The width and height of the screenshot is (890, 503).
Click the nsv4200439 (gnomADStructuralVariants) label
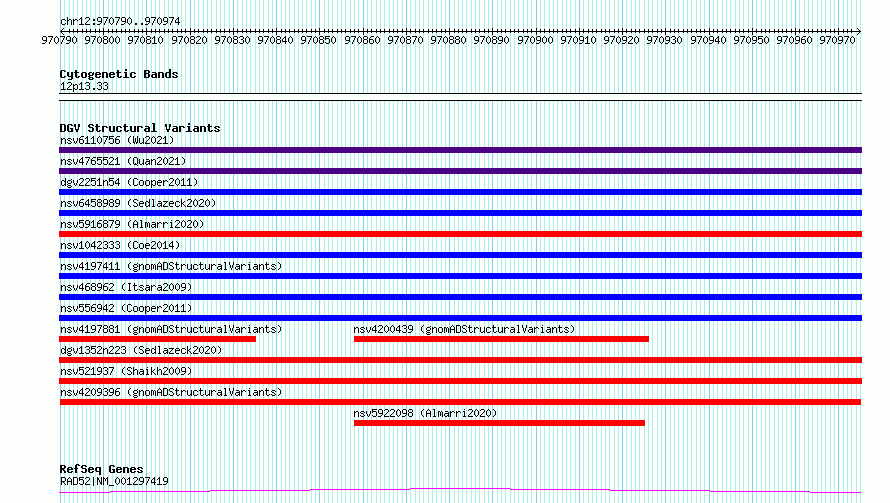pyautogui.click(x=464, y=329)
